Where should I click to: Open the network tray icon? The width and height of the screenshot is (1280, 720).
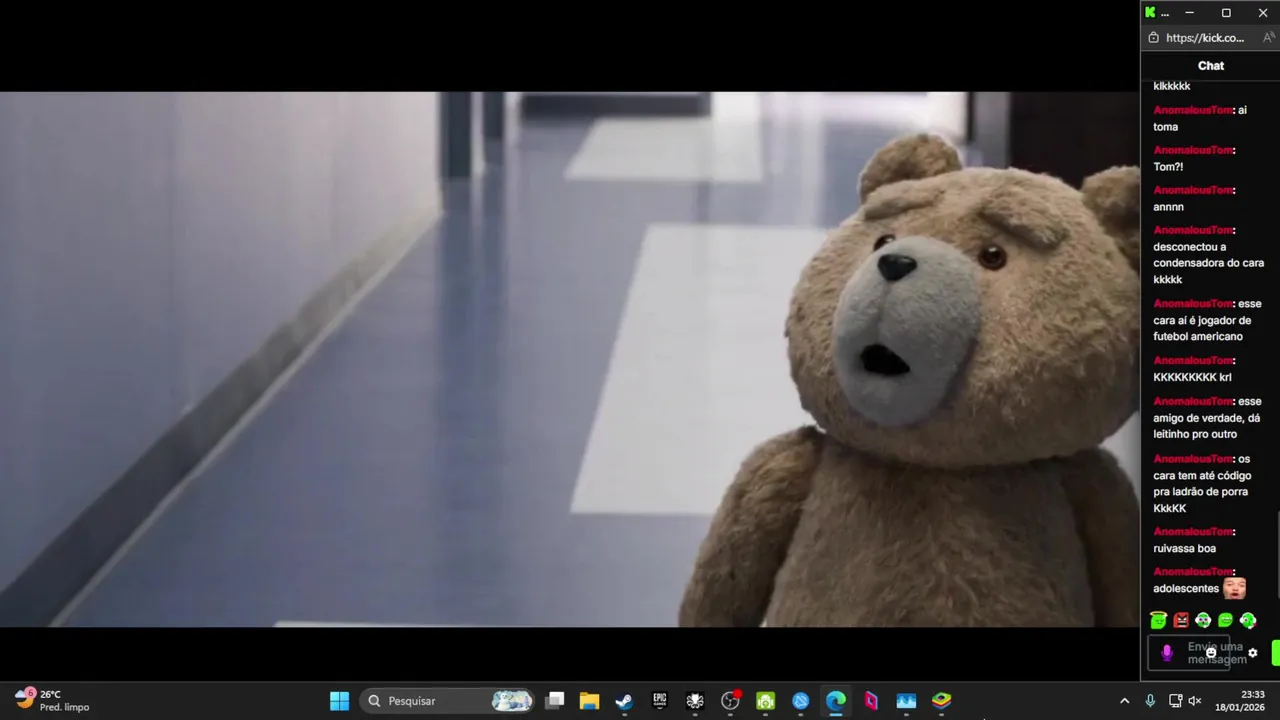click(x=1176, y=701)
